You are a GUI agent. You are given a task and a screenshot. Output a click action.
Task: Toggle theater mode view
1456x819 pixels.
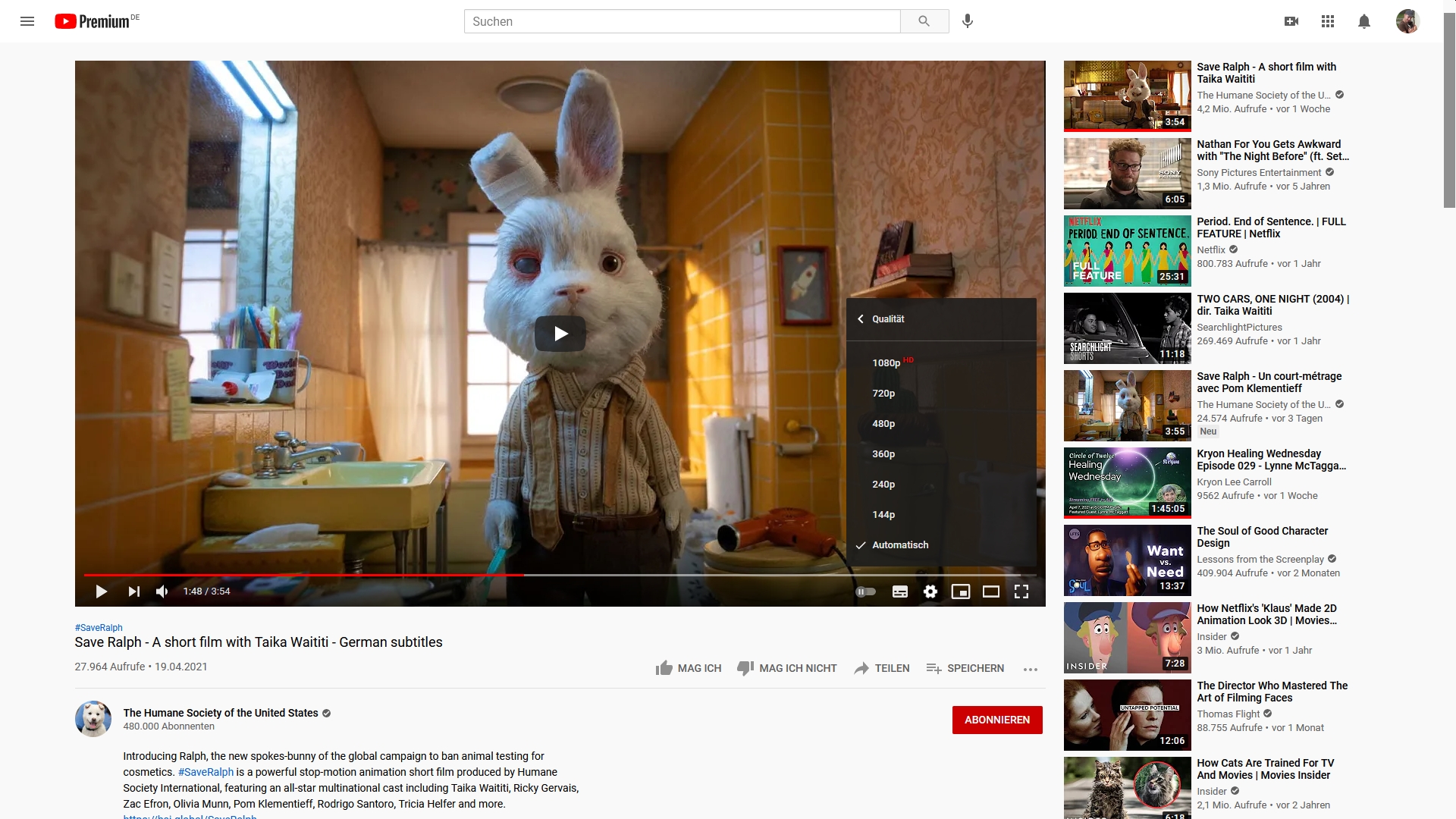(991, 591)
